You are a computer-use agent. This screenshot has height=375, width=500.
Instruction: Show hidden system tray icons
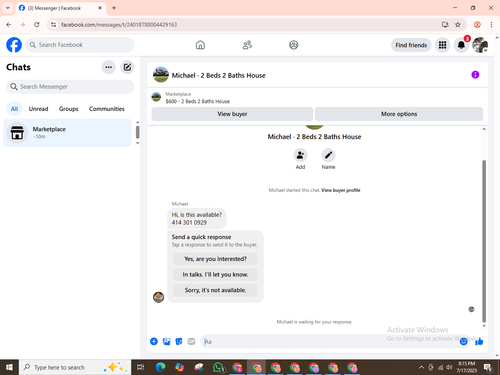tap(421, 367)
